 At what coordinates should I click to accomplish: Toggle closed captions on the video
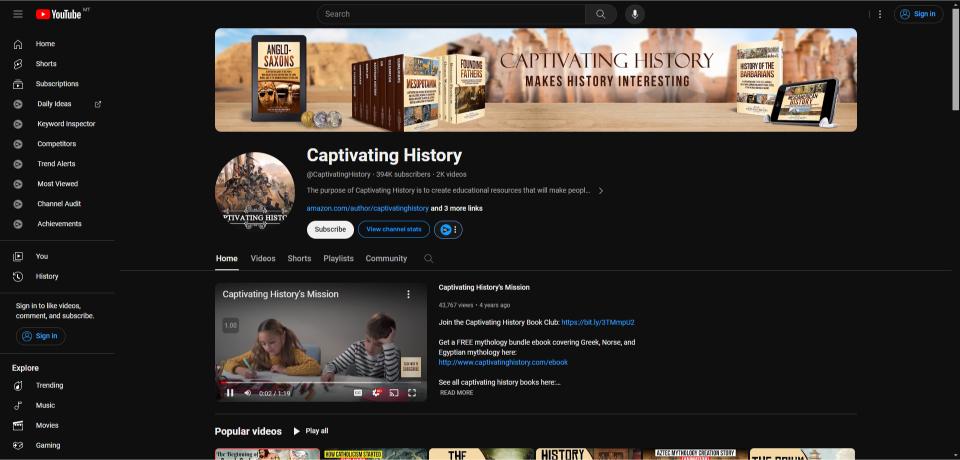(x=358, y=393)
